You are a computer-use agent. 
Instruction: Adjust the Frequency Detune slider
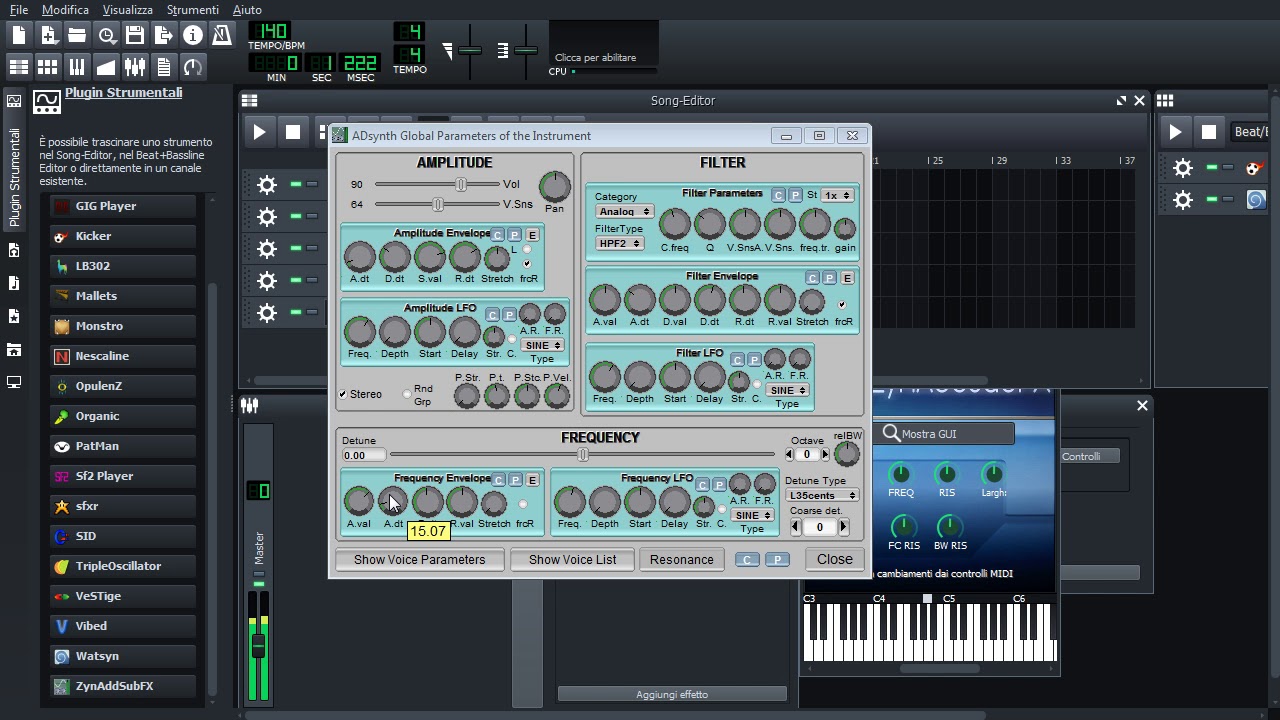pyautogui.click(x=583, y=455)
